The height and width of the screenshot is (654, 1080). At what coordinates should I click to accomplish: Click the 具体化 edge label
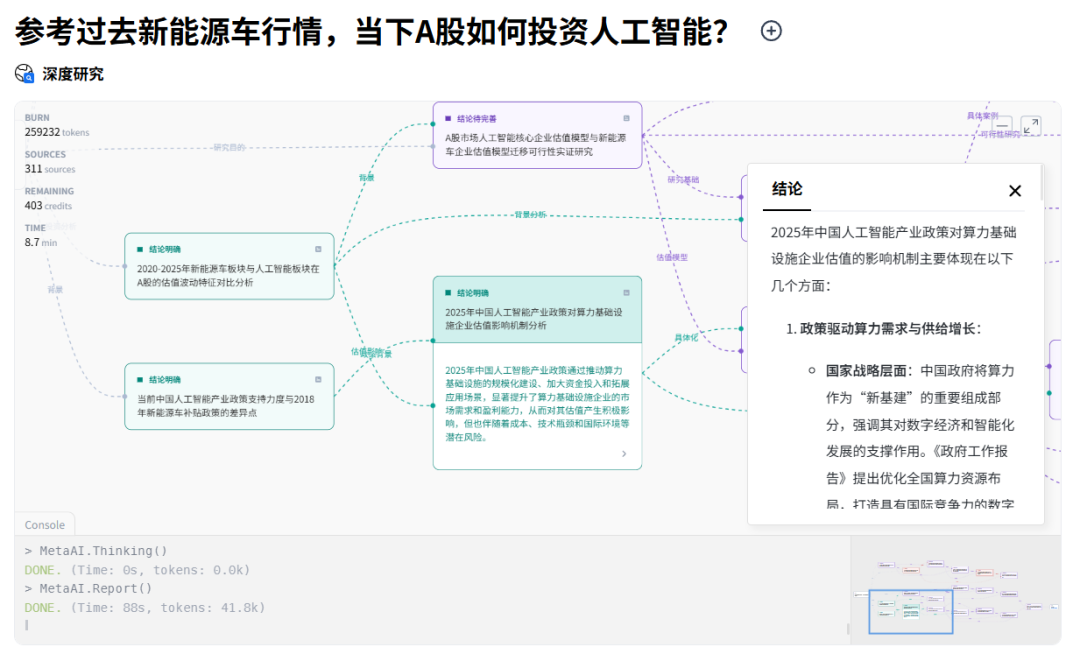686,338
